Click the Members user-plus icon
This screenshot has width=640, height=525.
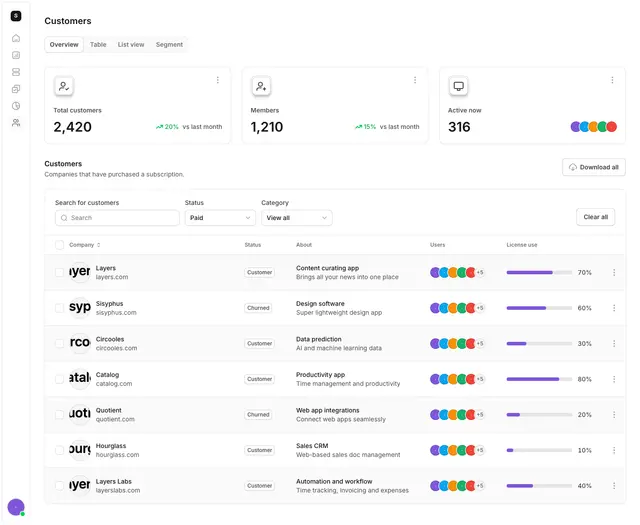pos(261,86)
